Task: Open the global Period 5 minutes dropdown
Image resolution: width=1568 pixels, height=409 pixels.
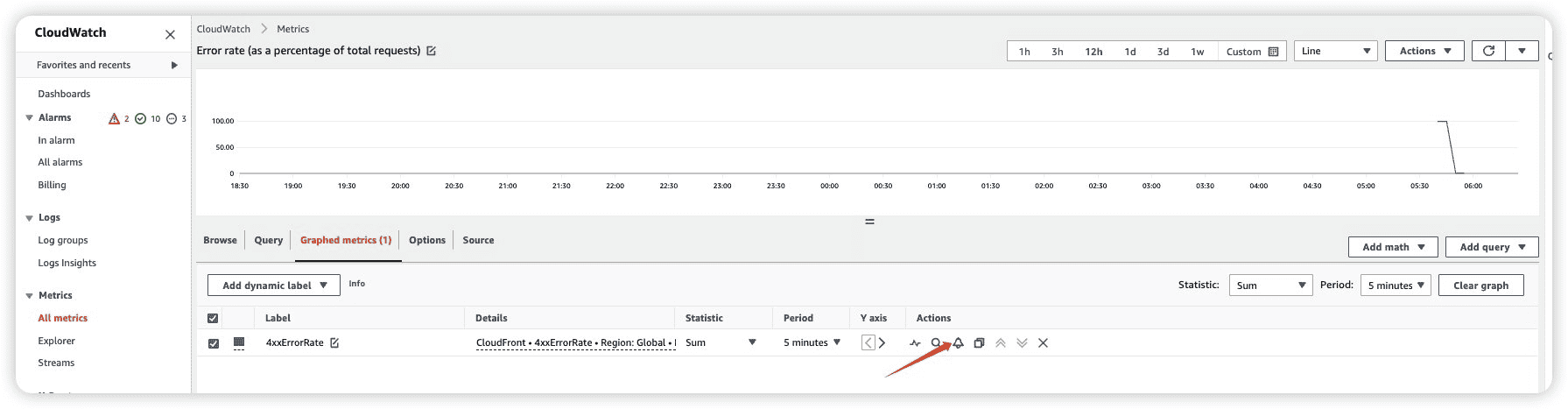Action: (1396, 285)
